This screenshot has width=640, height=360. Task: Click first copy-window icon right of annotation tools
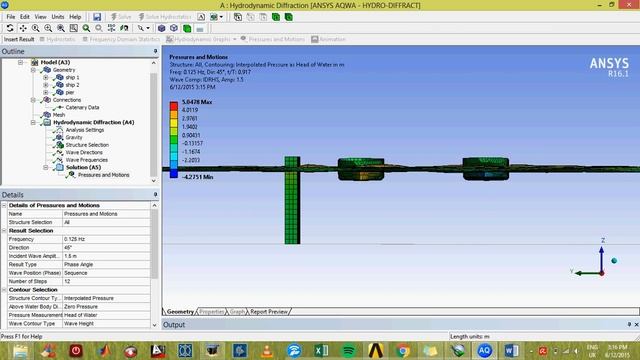click(x=238, y=17)
